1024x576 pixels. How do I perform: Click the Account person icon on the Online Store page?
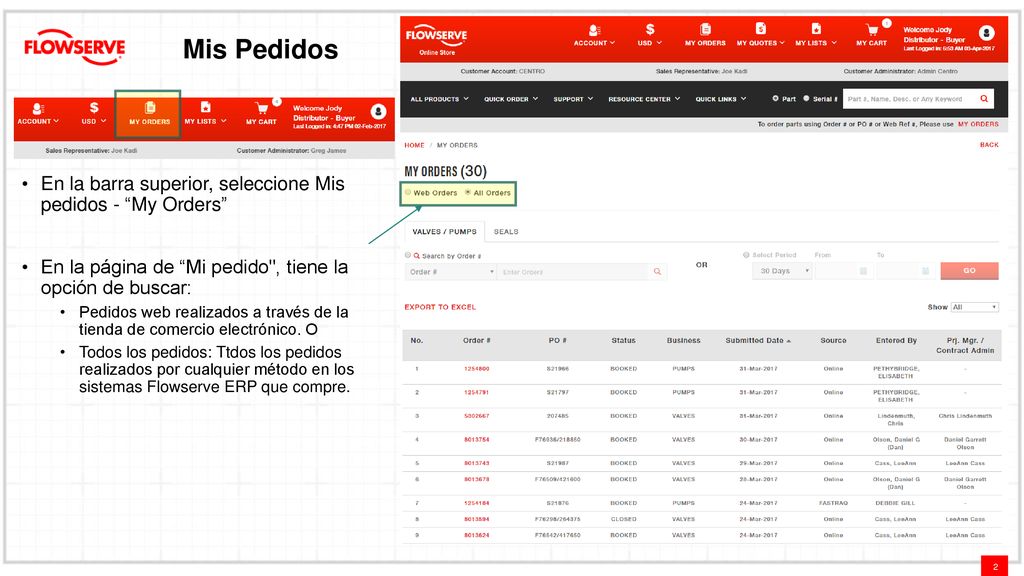point(594,30)
